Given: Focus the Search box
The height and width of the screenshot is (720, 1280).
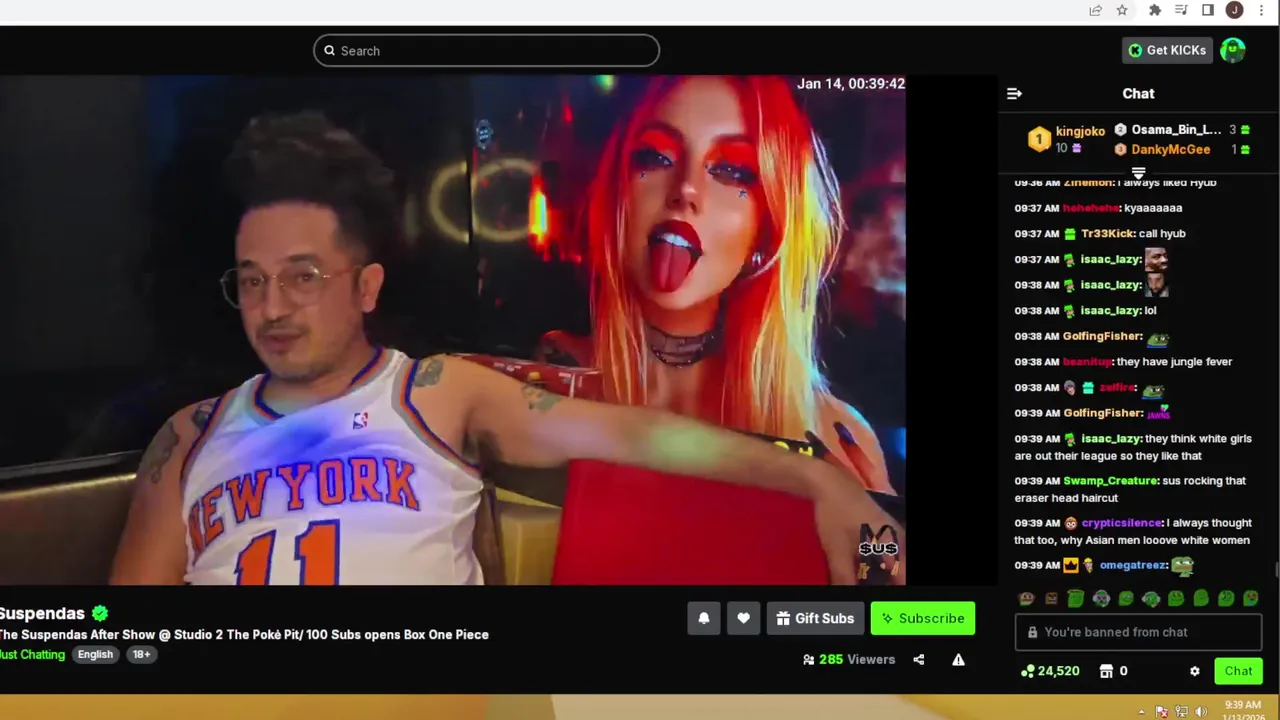Looking at the screenshot, I should pyautogui.click(x=486, y=51).
